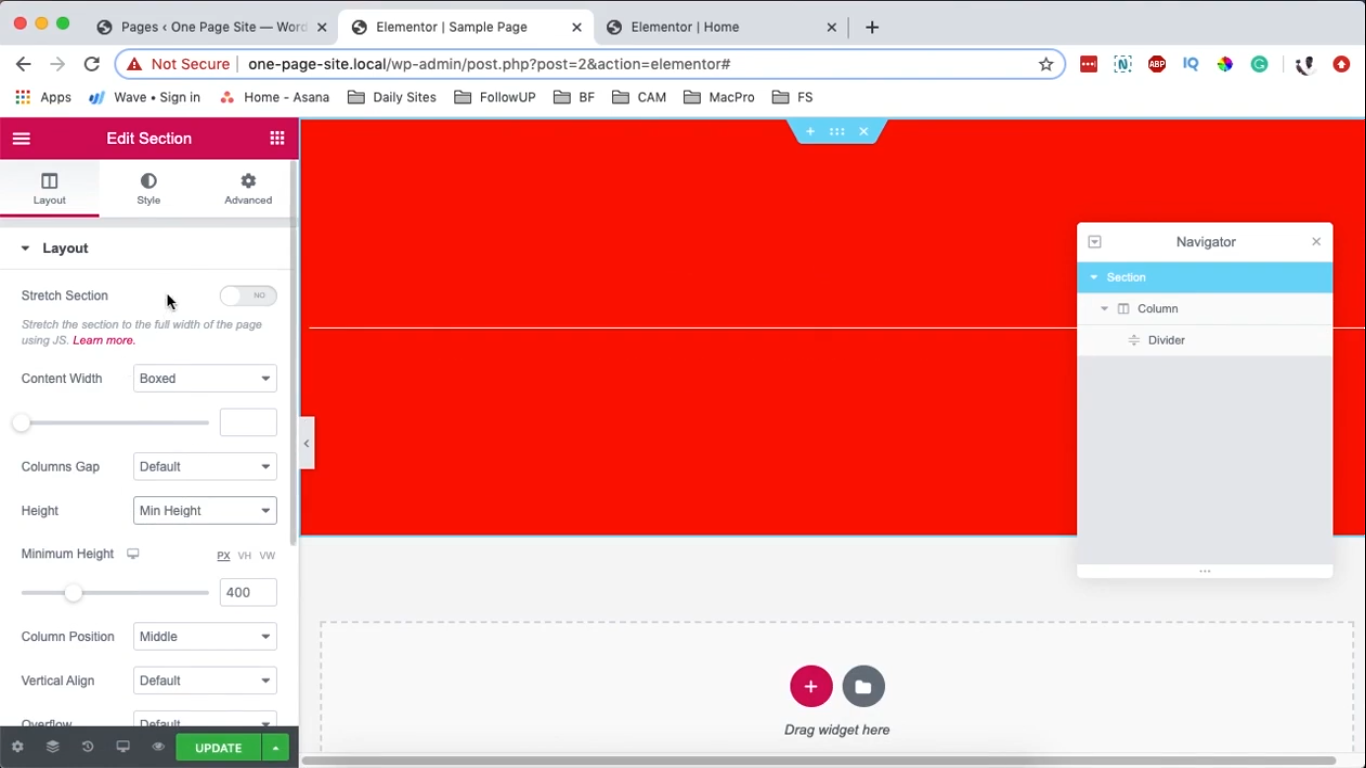Close the Elementor Home browser tab
The width and height of the screenshot is (1366, 768).
click(x=831, y=27)
